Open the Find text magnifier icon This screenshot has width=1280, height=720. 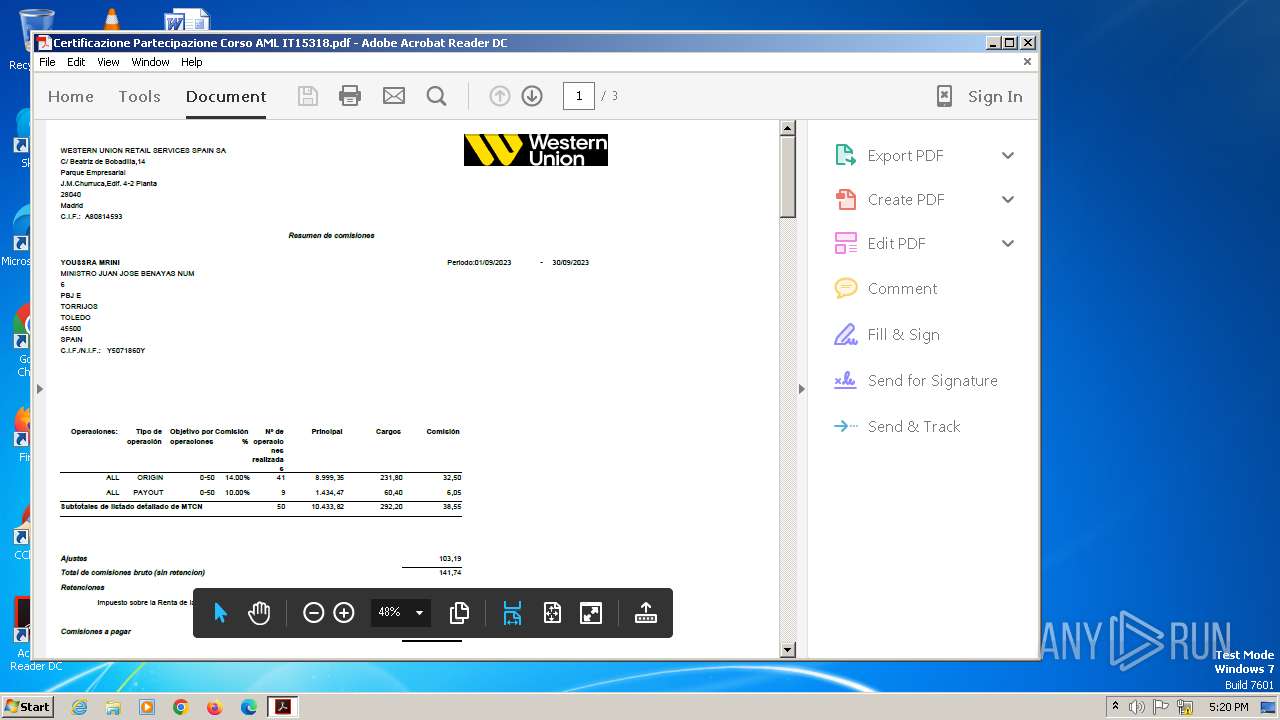(436, 96)
